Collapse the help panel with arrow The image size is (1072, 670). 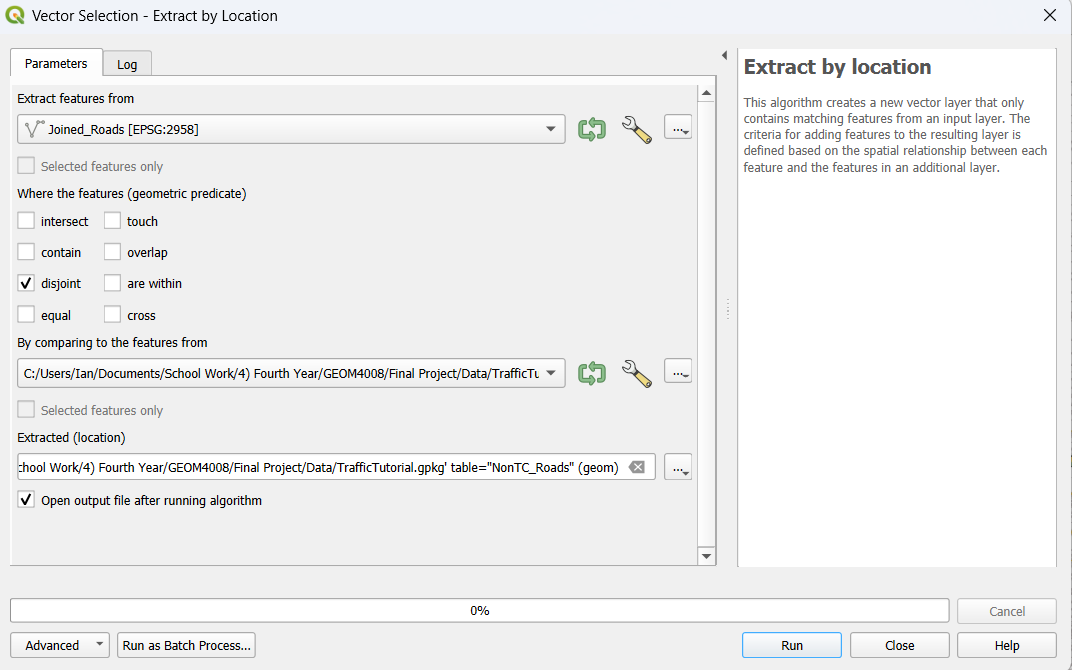(724, 55)
